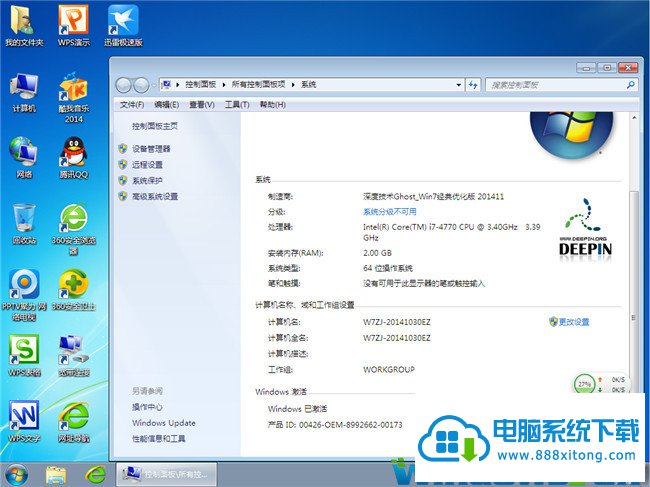Click the Forward navigation arrow button
Screen dimensions: 650x487
(141, 85)
